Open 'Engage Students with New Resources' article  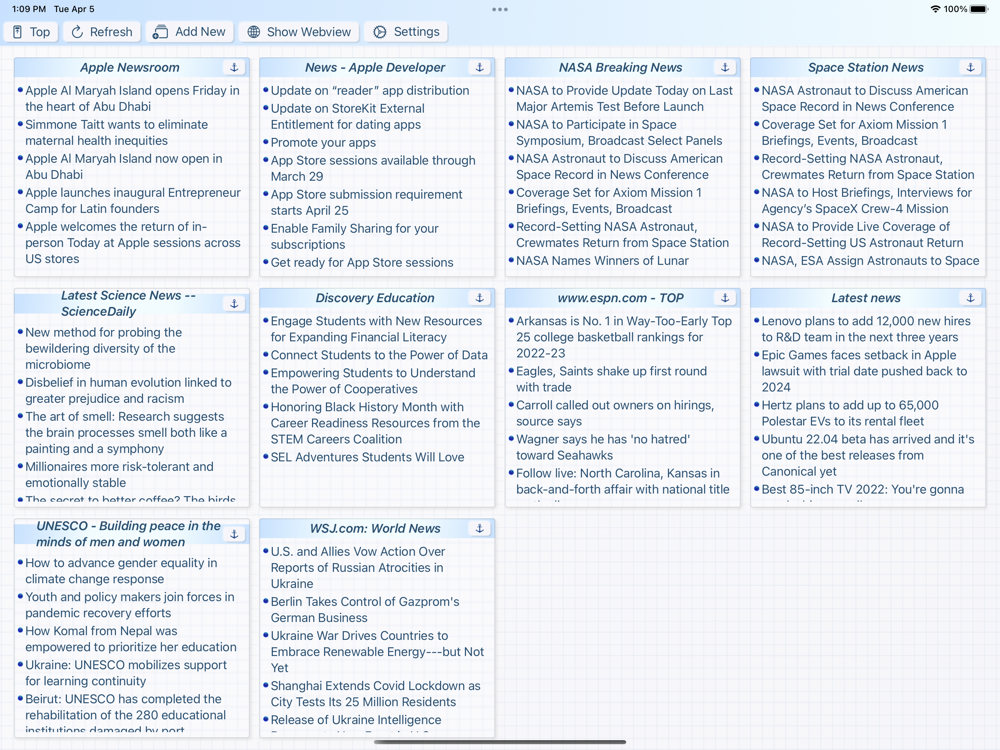point(376,329)
